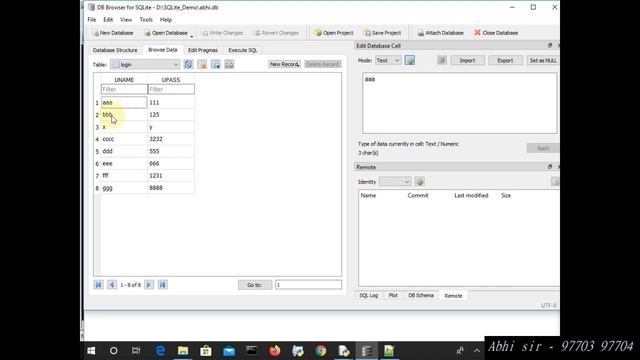Viewport: 640px width, 360px height.
Task: Go to the previous page of records
Action: pyautogui.click(x=112, y=285)
